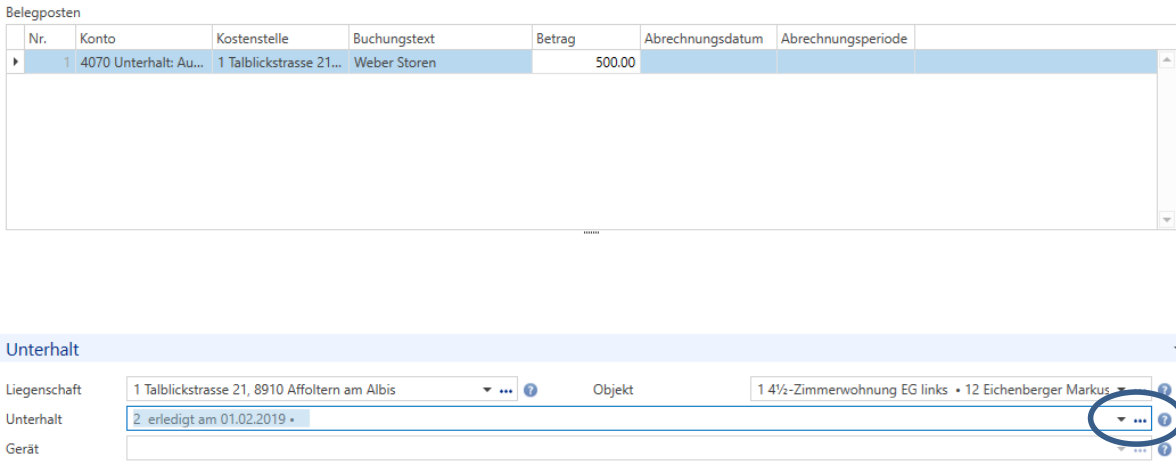This screenshot has width=1176, height=465.
Task: Sort by Abrechnungsdatum column header
Action: tap(708, 38)
